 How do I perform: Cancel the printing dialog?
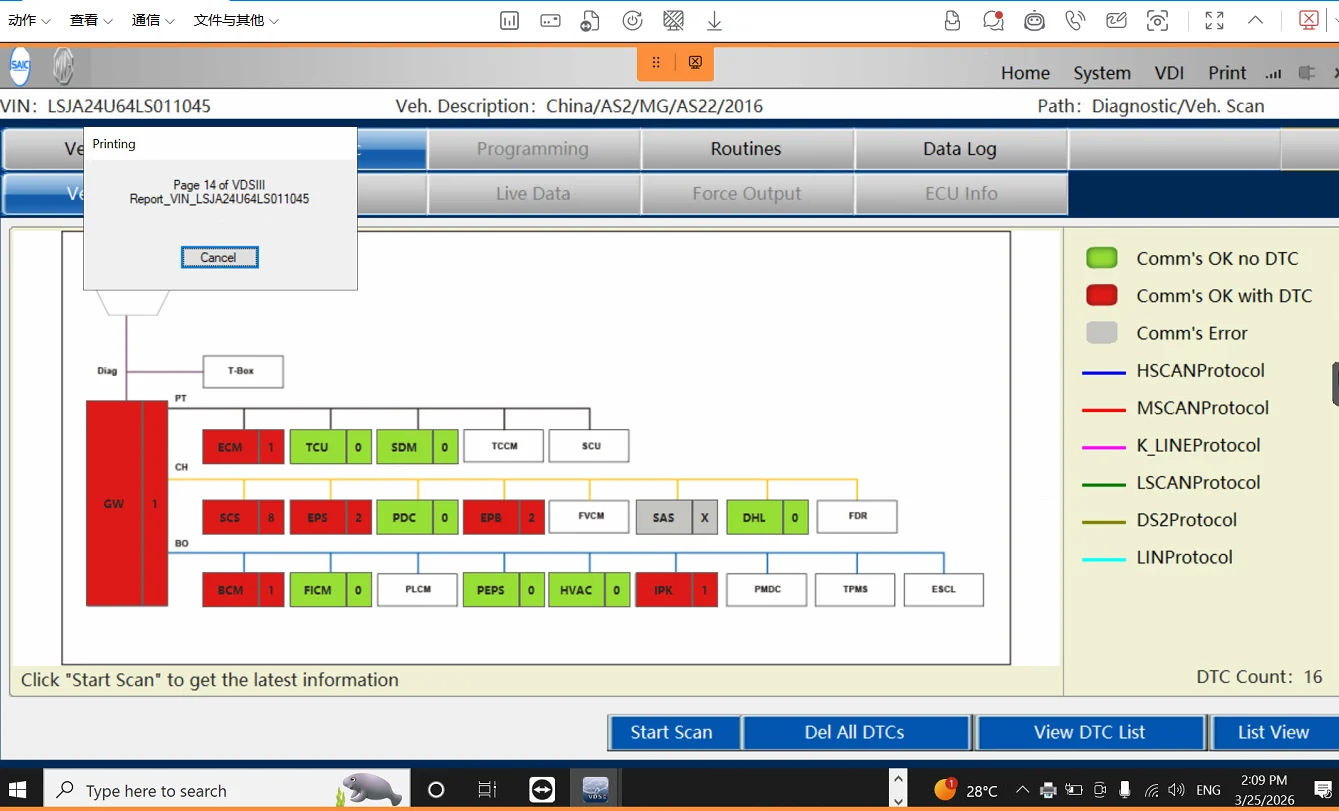[x=219, y=257]
